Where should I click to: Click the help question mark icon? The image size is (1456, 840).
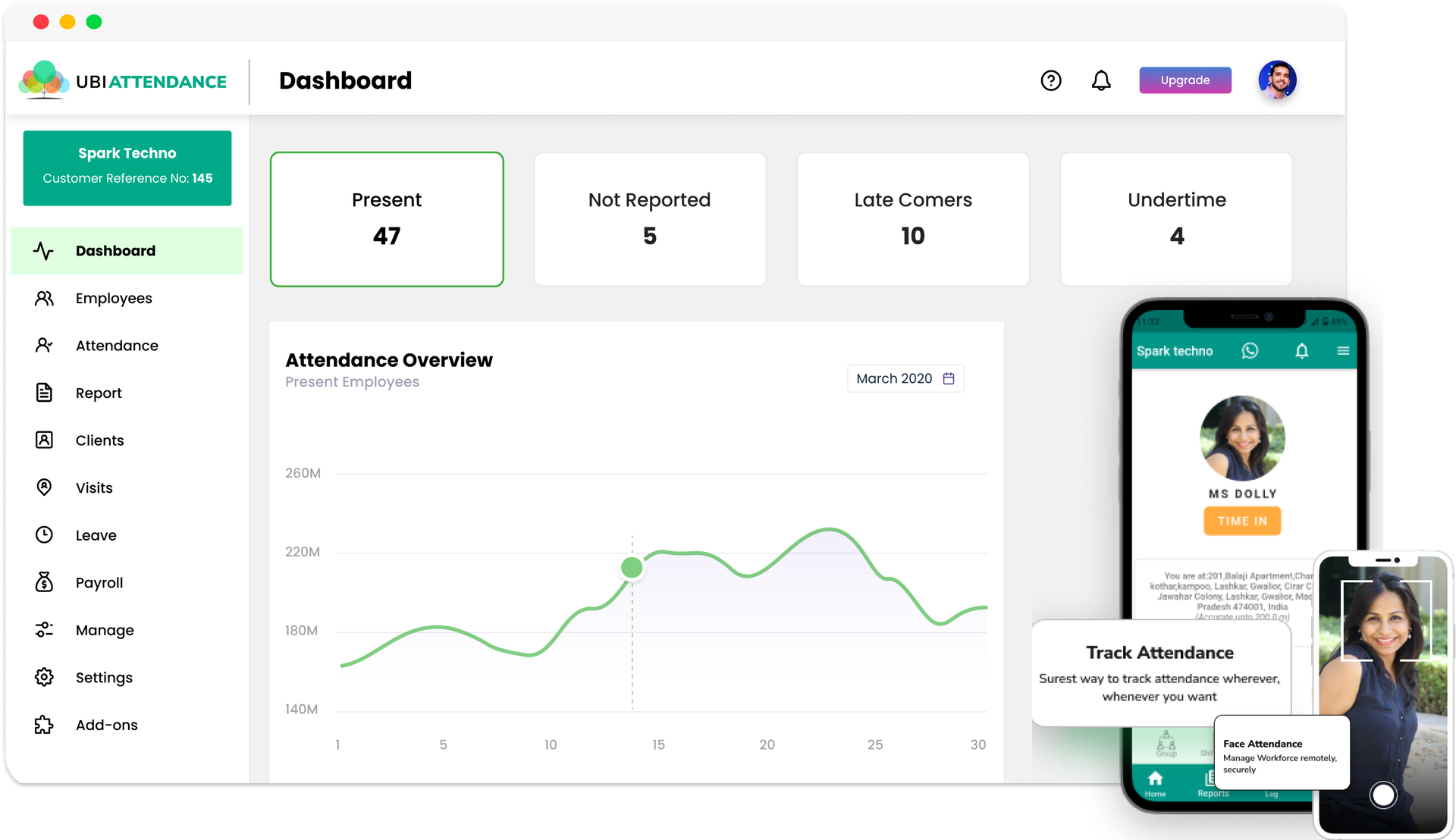[1050, 80]
